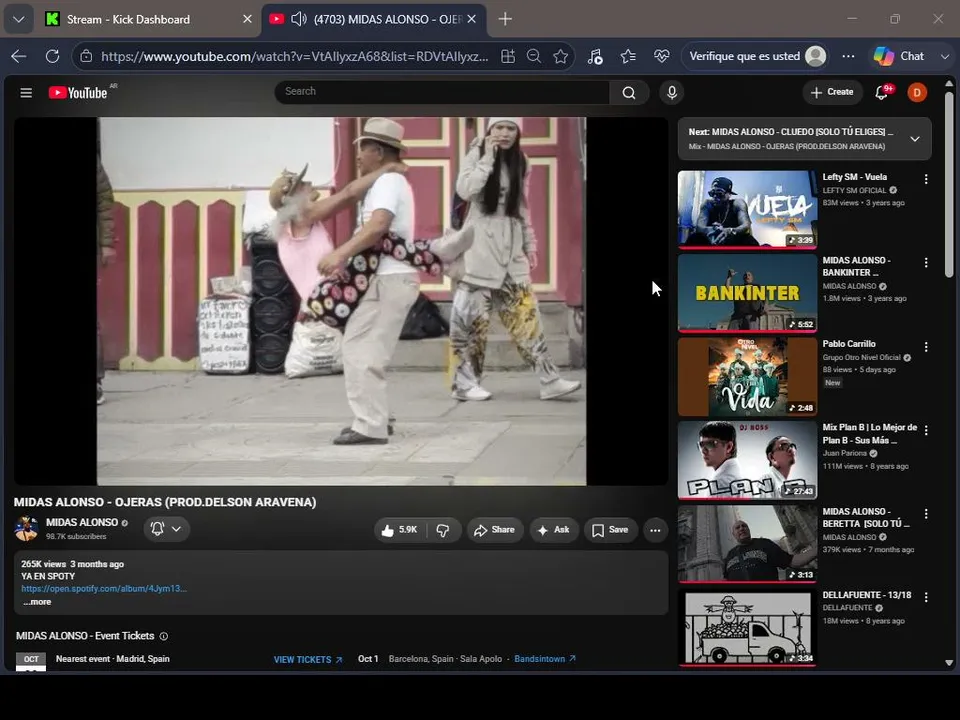
Task: Mute the tab via speaker icon
Action: (x=298, y=20)
